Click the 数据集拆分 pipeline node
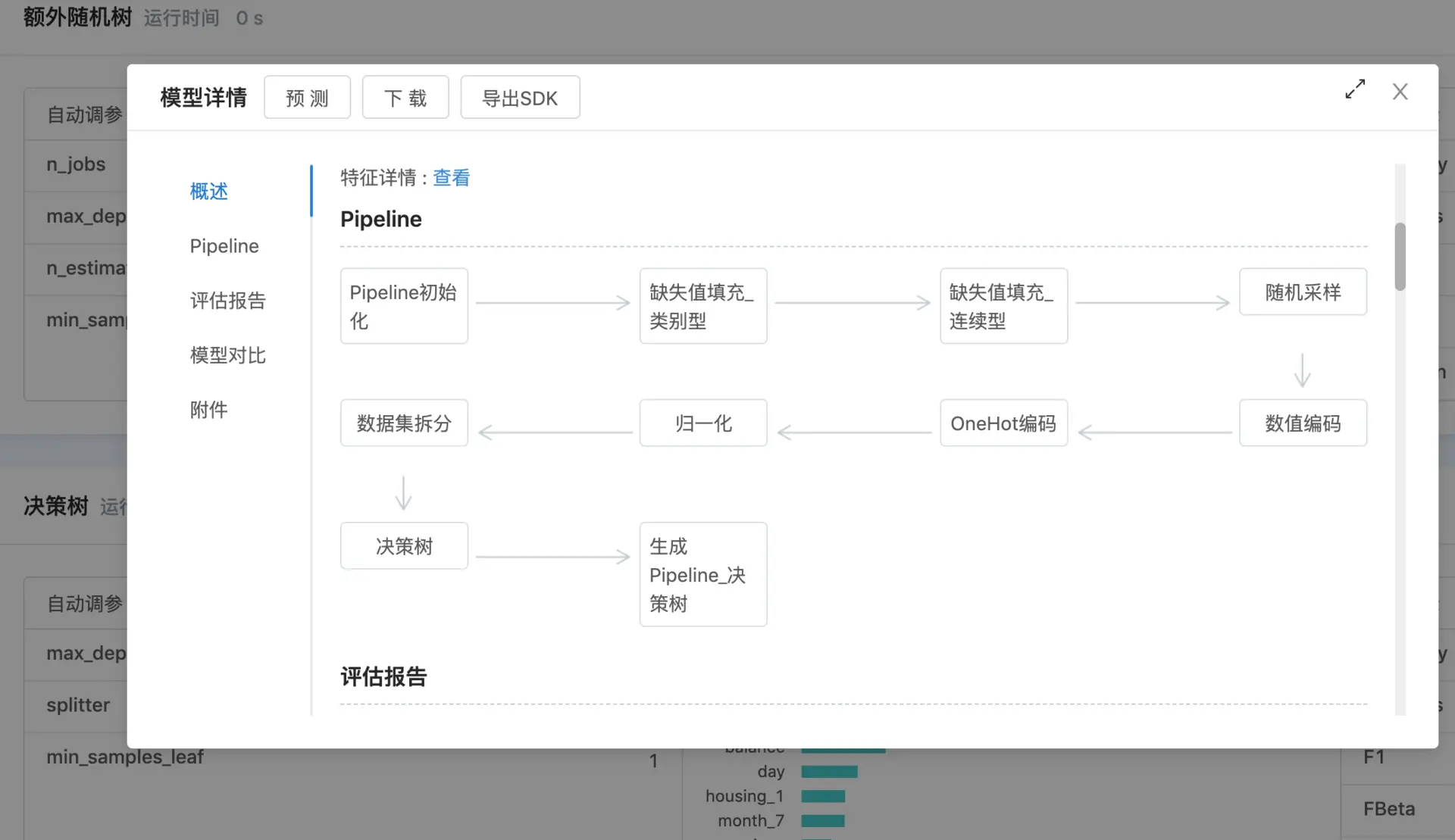The image size is (1455, 840). tap(403, 423)
